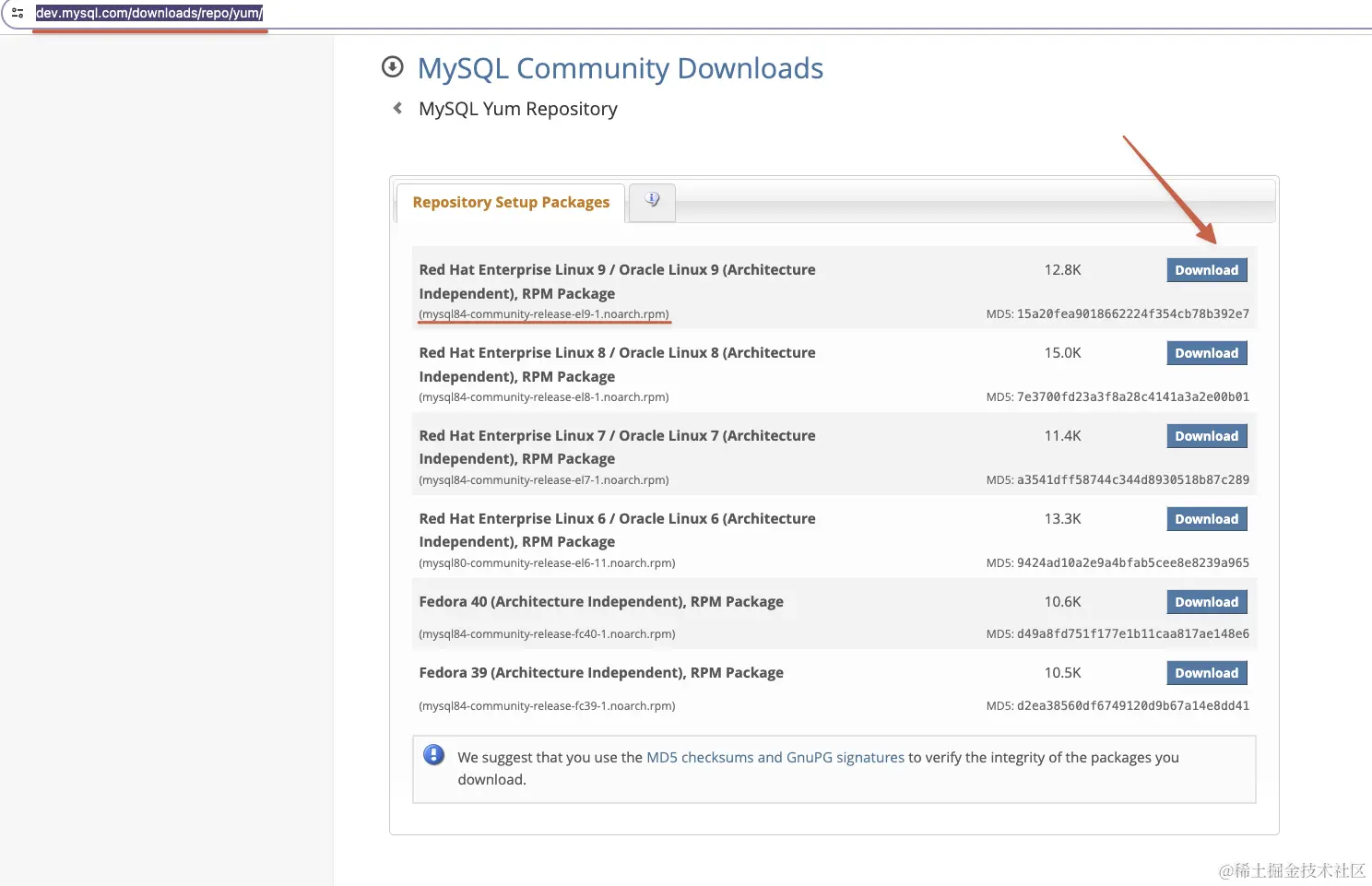Click filename mysql84-community-release-fc39-1.noarch.rpm
The height and width of the screenshot is (886, 1372).
[x=547, y=706]
